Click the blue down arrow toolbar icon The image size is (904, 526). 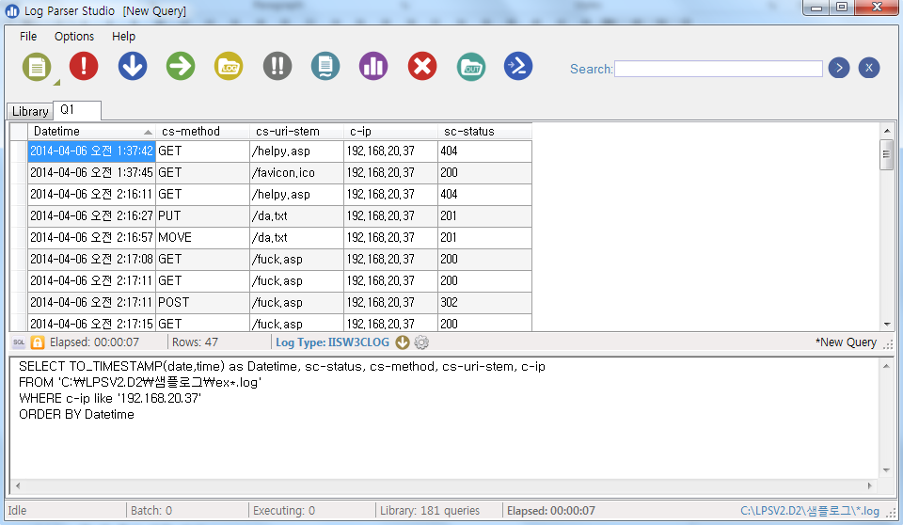tap(132, 67)
